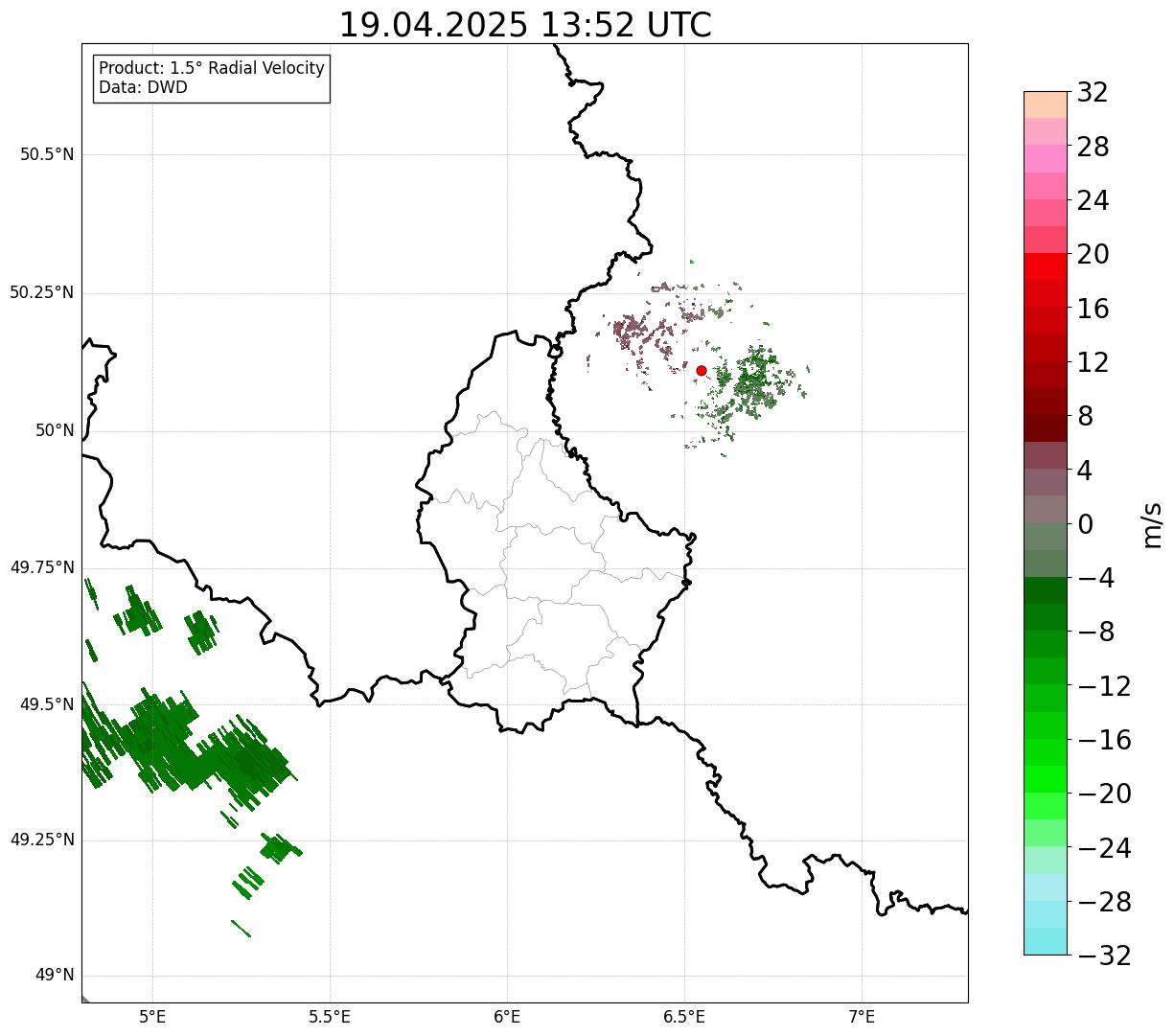
Task: Pick the bright red swatch just below 20
Action: click(1045, 266)
